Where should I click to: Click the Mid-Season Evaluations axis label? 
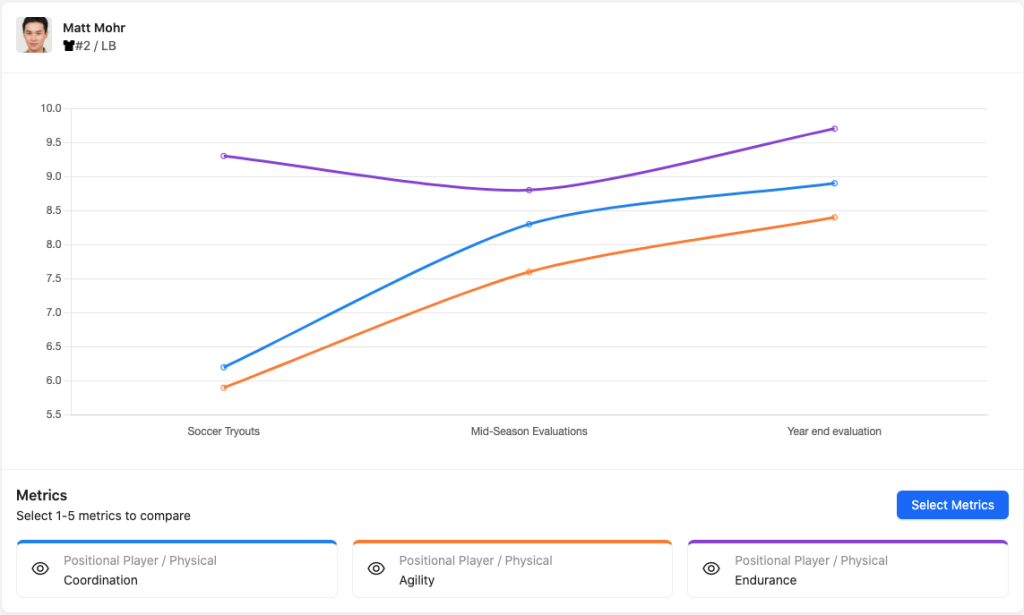point(529,432)
